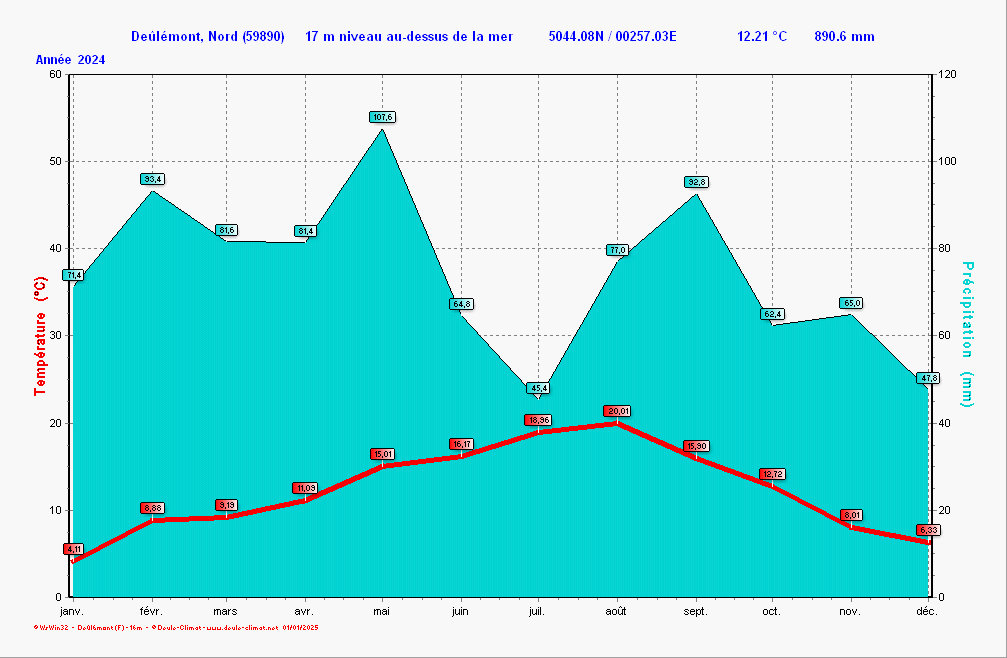1007x658 pixels.
Task: Click the 'Année 2024' label
Action: 71,60
